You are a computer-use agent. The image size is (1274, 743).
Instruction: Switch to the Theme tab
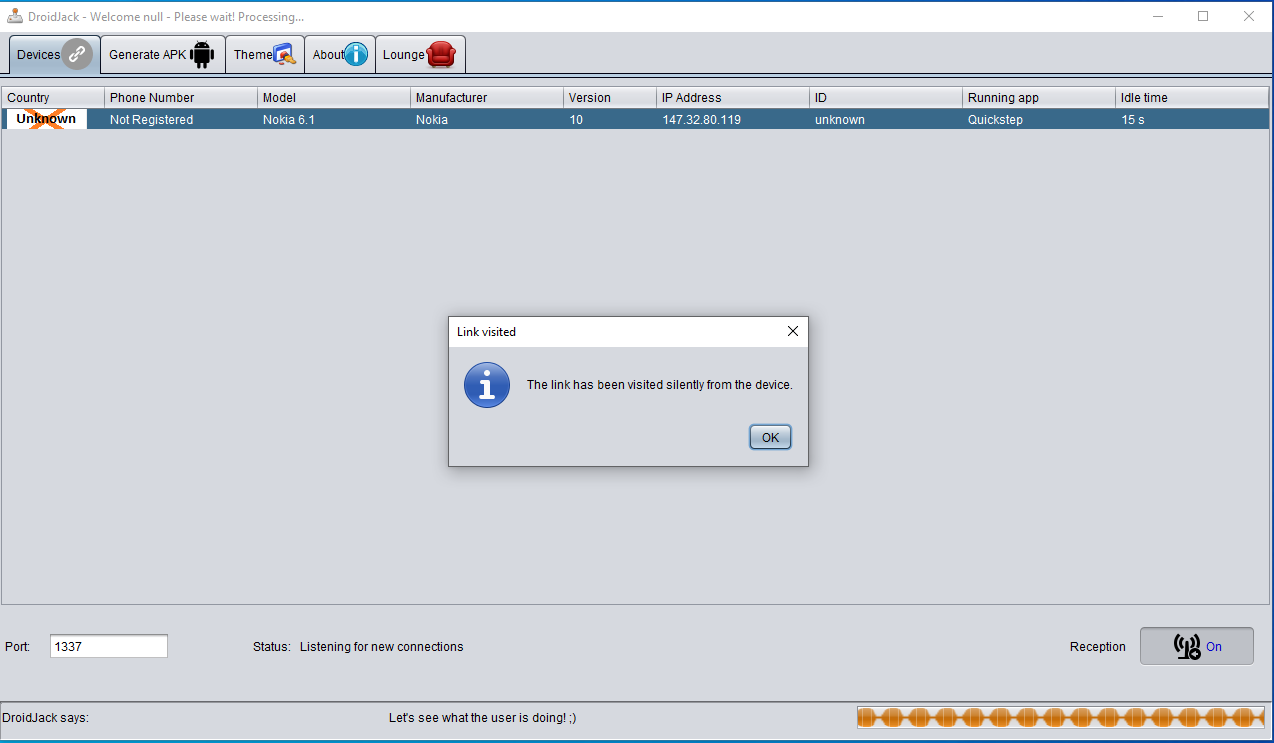[265, 55]
